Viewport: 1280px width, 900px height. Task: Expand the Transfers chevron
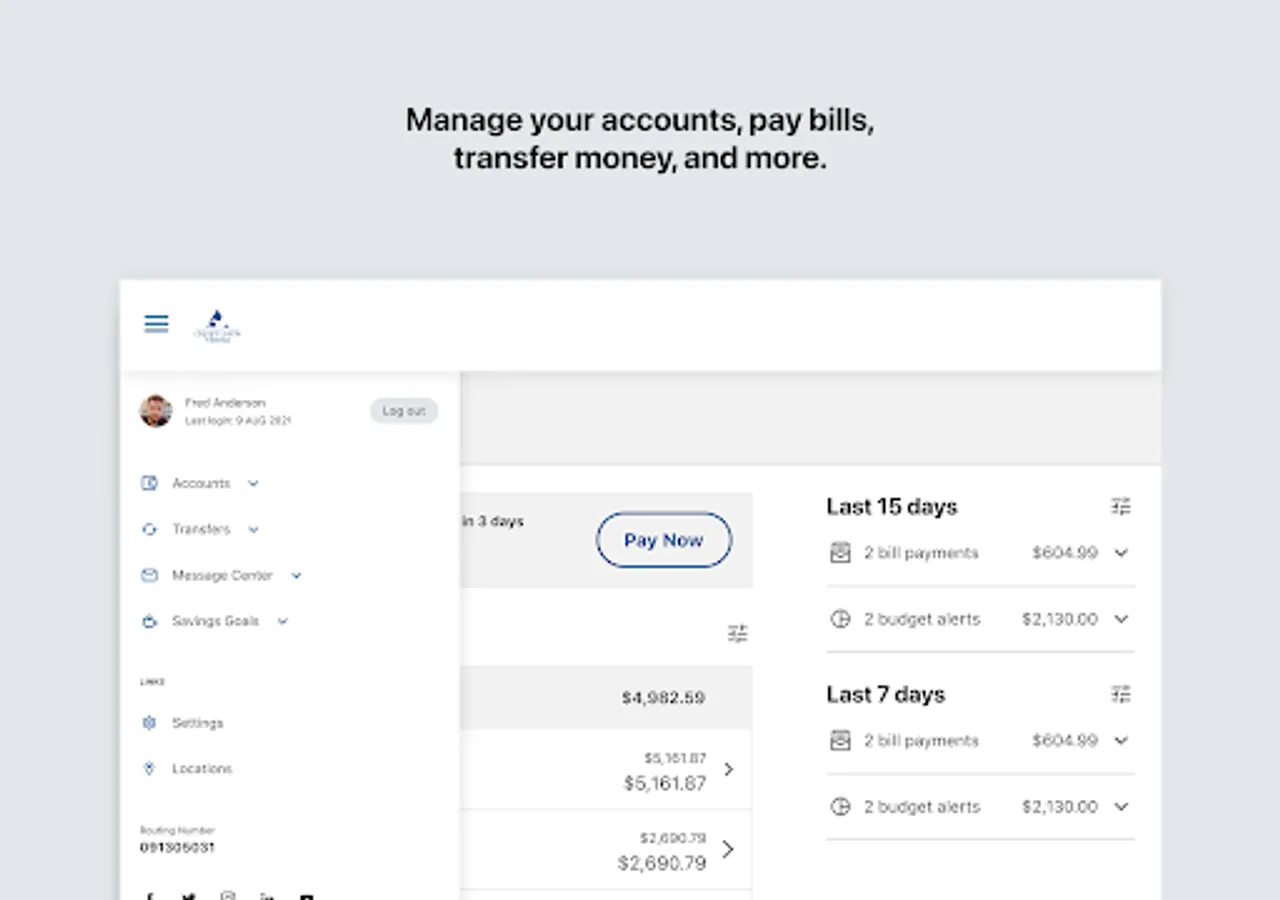253,529
